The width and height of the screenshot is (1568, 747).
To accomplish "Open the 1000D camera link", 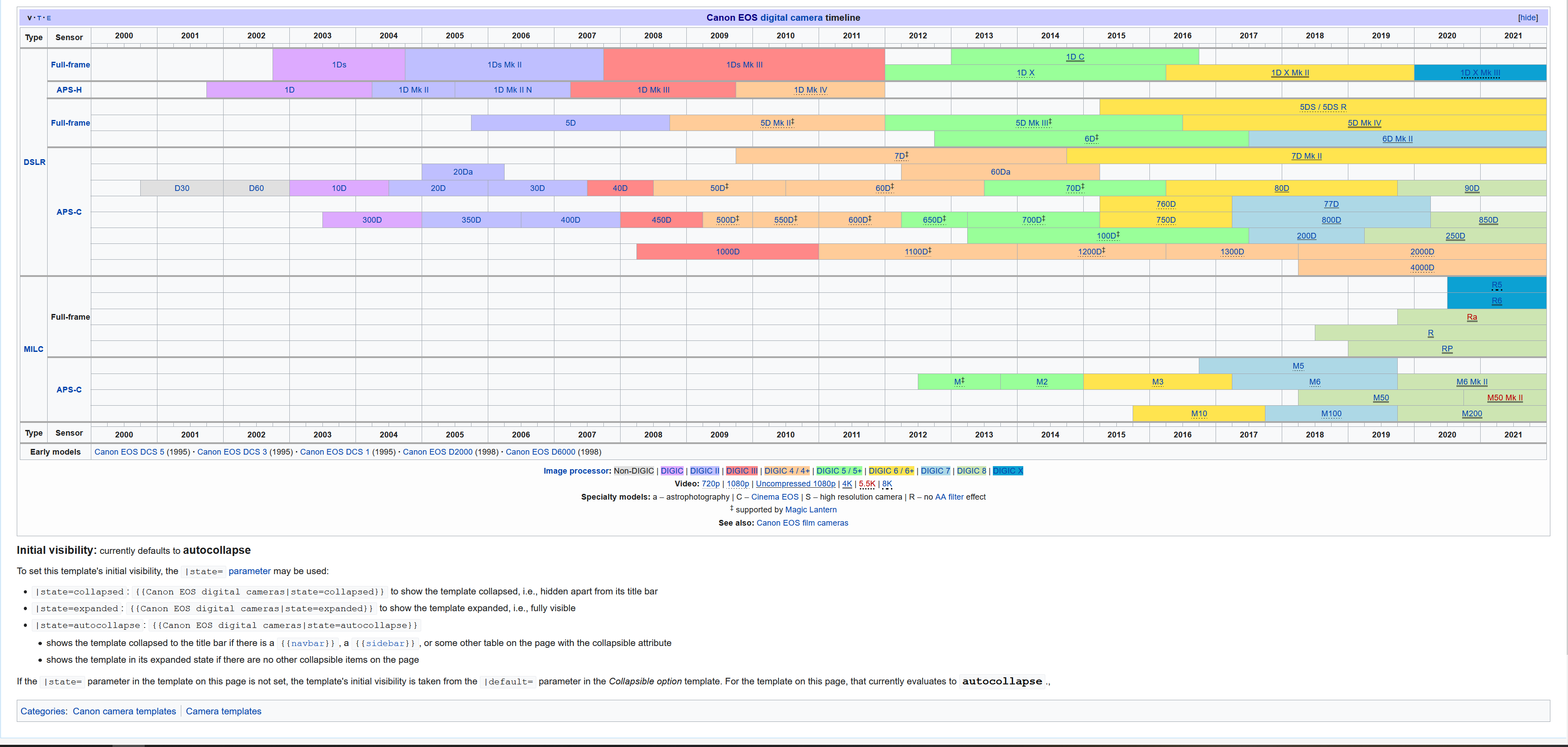I will (x=727, y=251).
